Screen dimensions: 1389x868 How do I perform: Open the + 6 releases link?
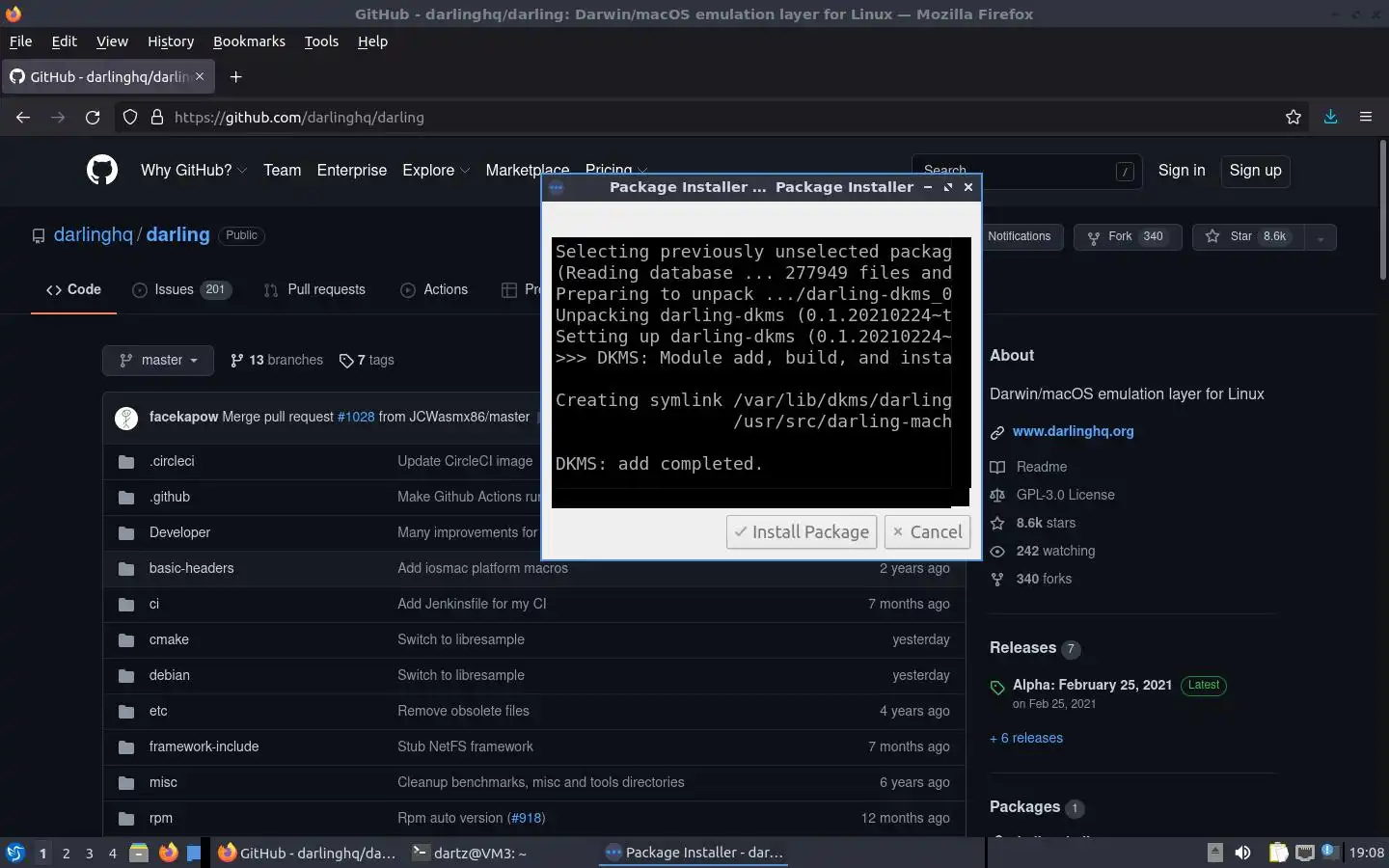pos(1026,738)
